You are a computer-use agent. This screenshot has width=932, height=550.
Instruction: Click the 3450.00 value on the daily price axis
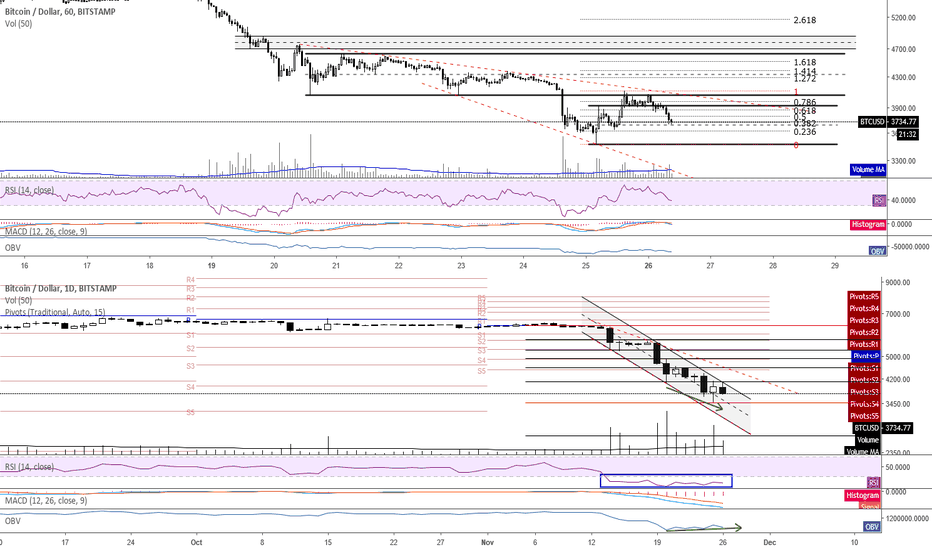[x=898, y=404]
